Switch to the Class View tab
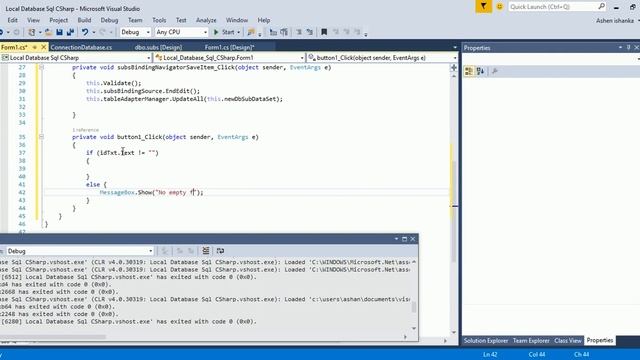The image size is (640, 360). (568, 340)
